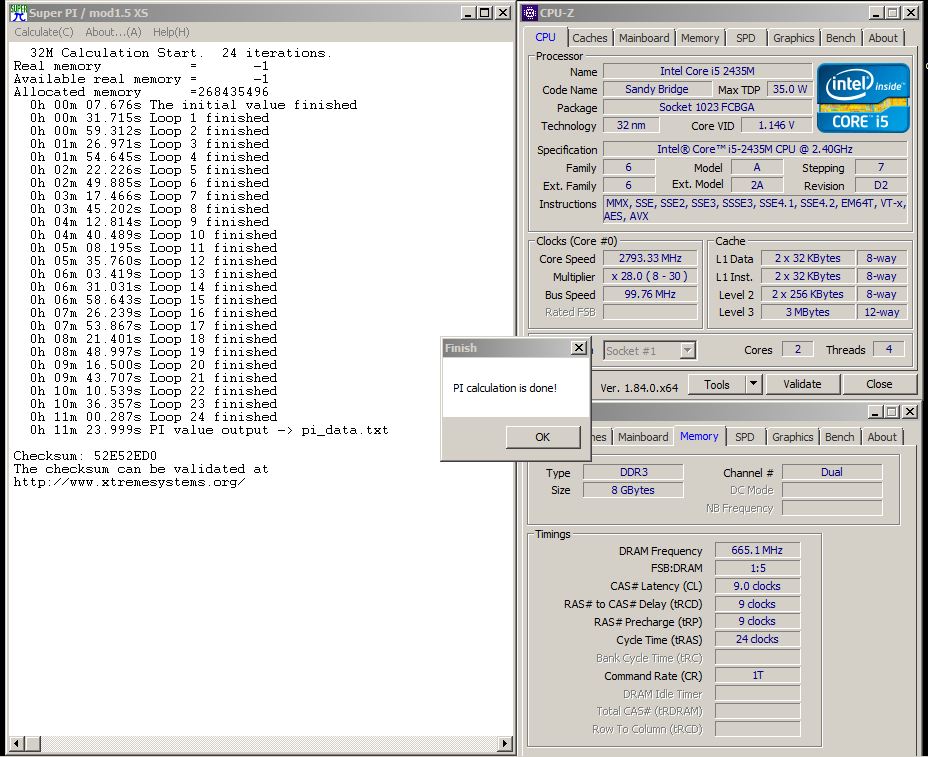Click the Cores value 2
This screenshot has width=928, height=757.
coord(797,349)
